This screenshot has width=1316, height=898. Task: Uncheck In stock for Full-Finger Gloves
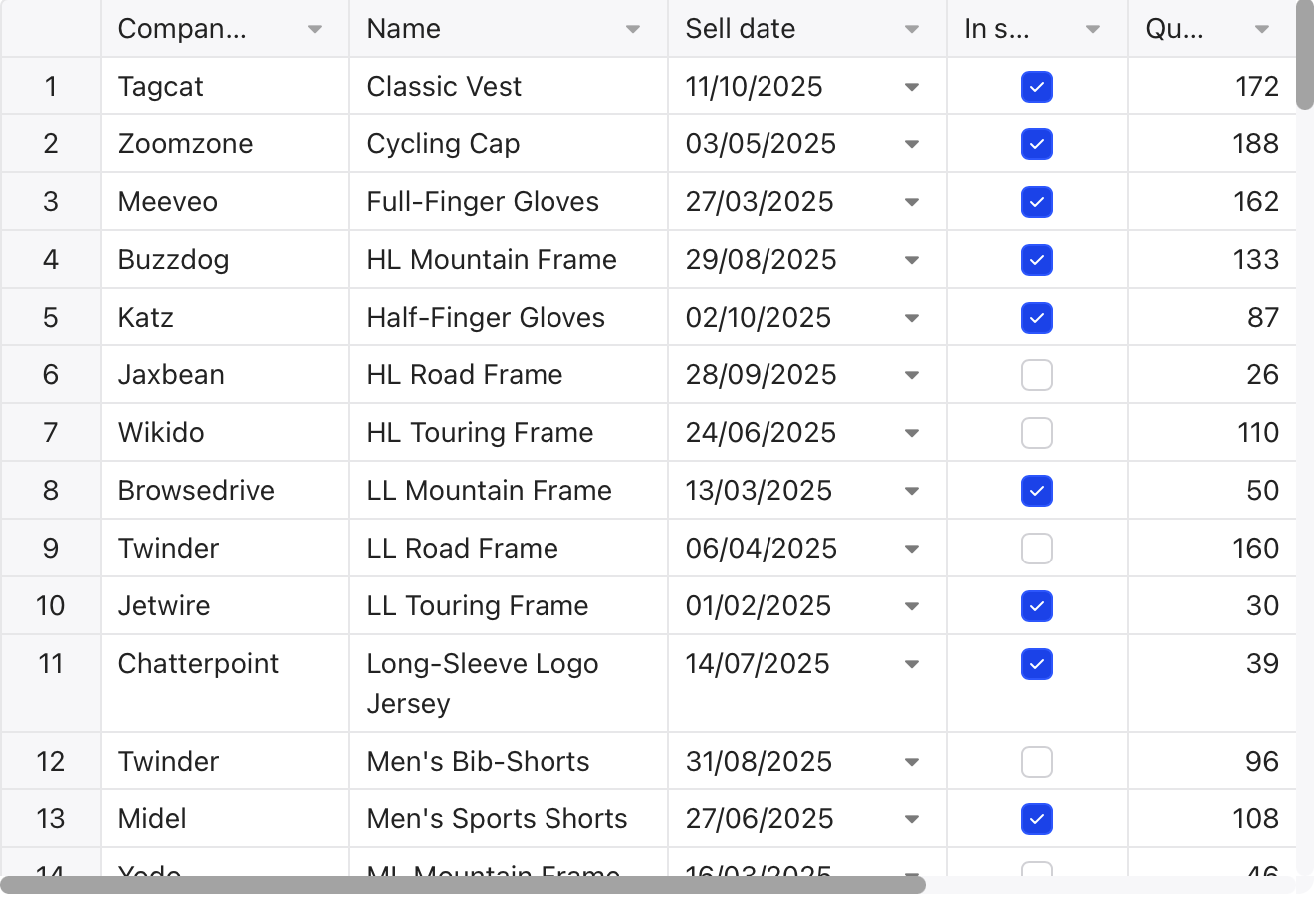[x=1037, y=202]
